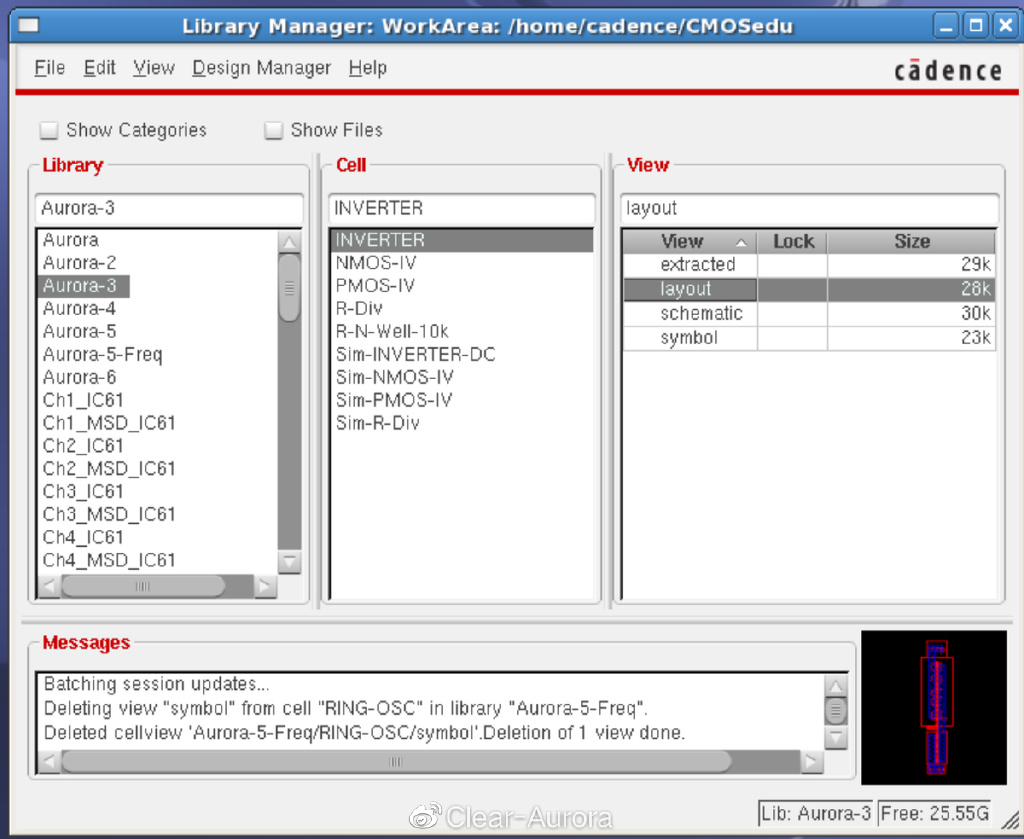
Task: Click the Library name input field
Action: coord(168,208)
